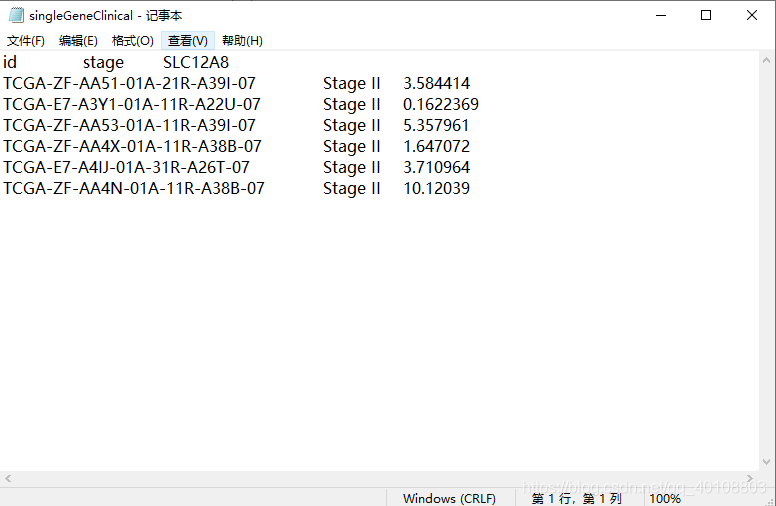Click 'Stage II' in the AA4N row
The width and height of the screenshot is (776, 506).
351,189
